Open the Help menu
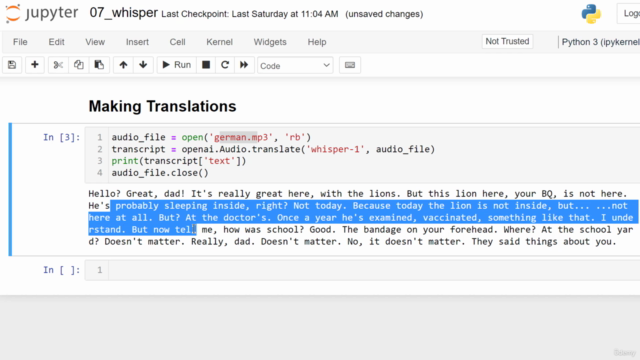Viewport: 640px width, 360px height. coord(317,42)
